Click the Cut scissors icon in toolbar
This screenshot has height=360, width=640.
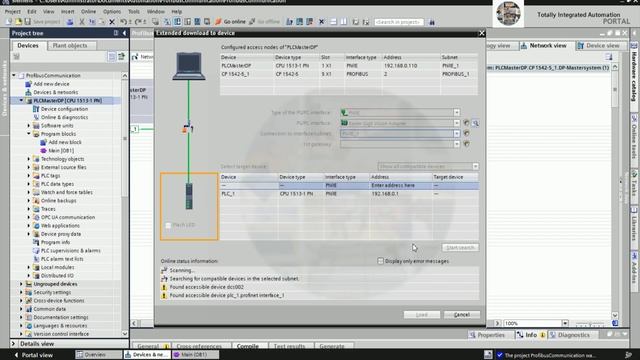(82, 22)
